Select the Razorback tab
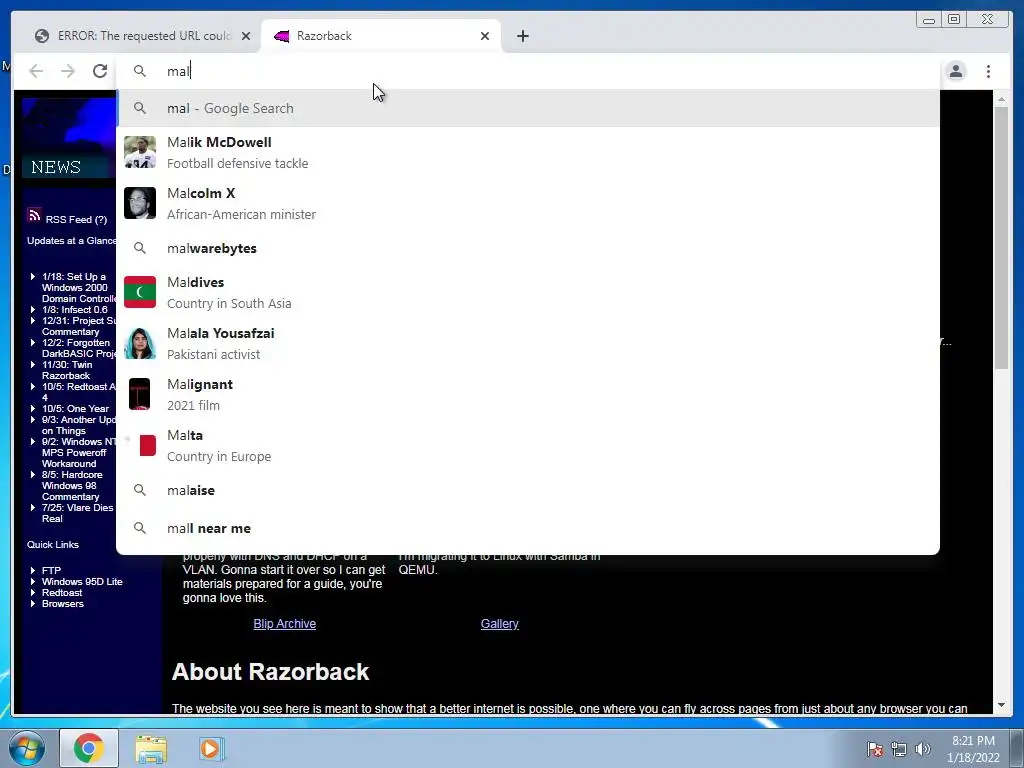 tap(380, 36)
